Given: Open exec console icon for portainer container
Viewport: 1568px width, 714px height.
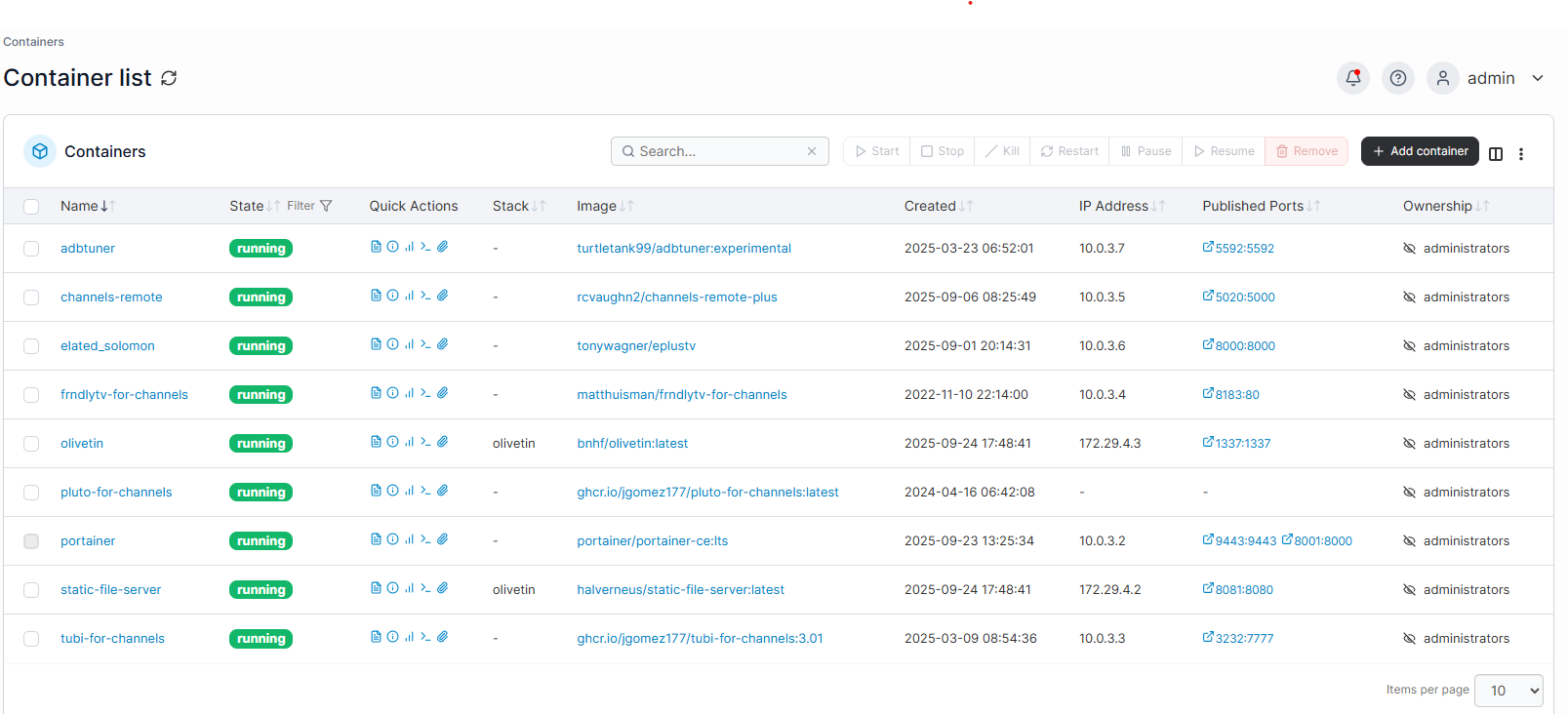Looking at the screenshot, I should [x=425, y=539].
